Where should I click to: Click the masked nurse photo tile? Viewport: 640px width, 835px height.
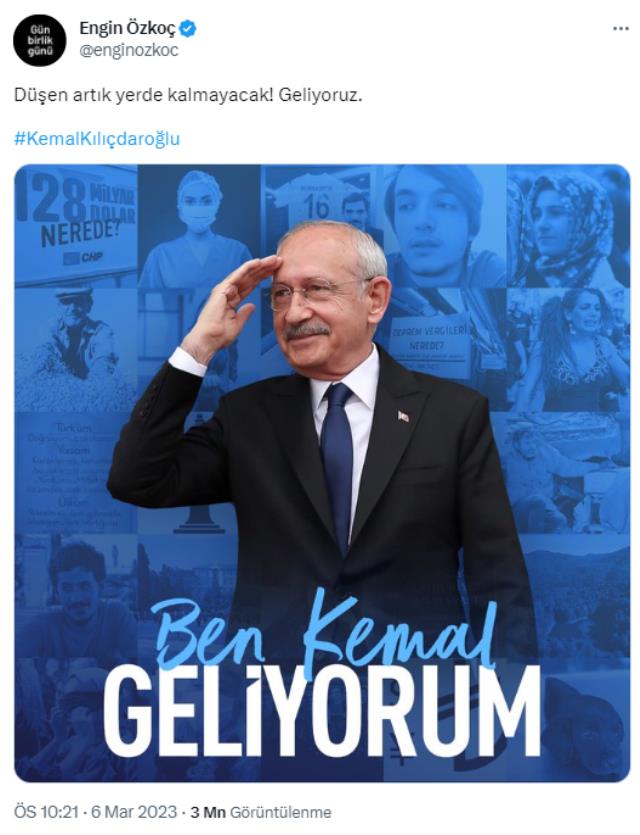(x=199, y=226)
